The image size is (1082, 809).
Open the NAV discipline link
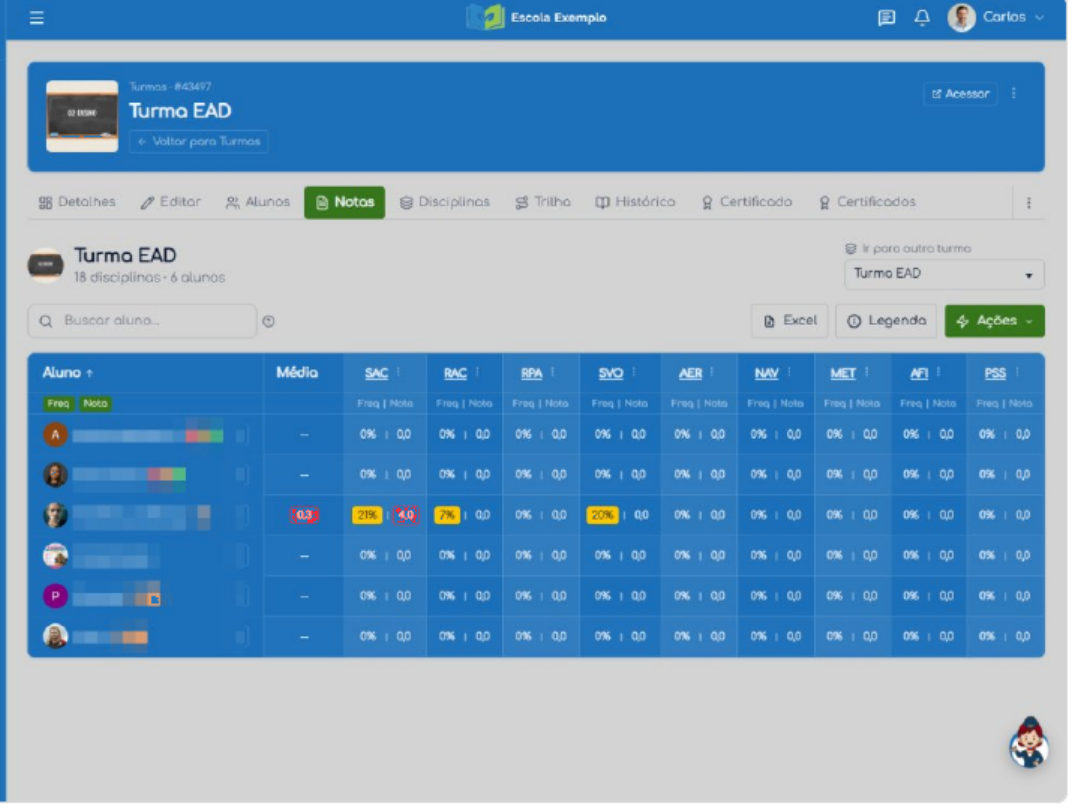(767, 373)
